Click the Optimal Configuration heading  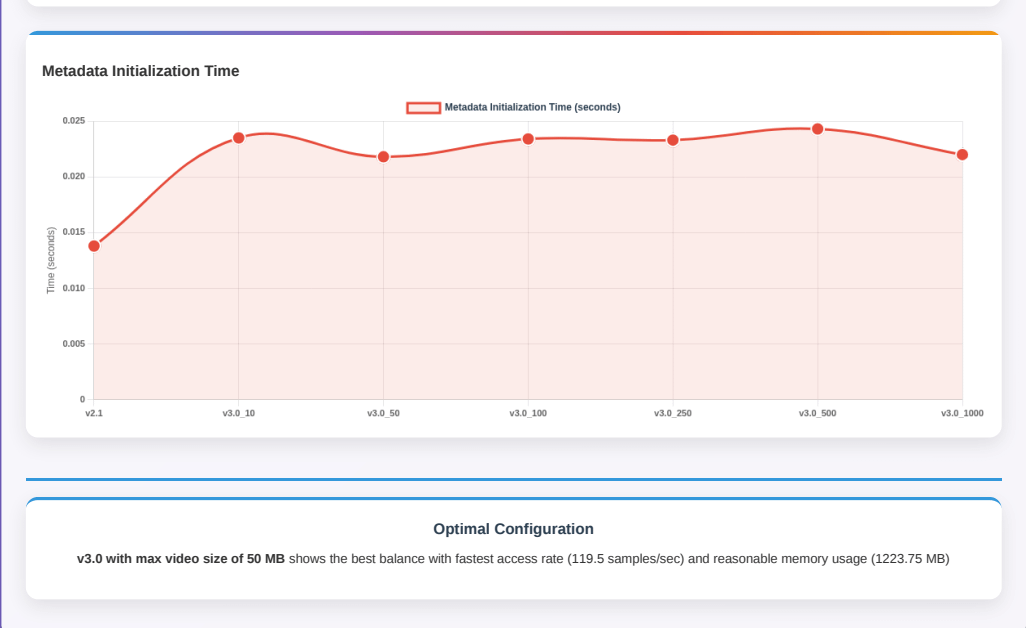click(513, 529)
